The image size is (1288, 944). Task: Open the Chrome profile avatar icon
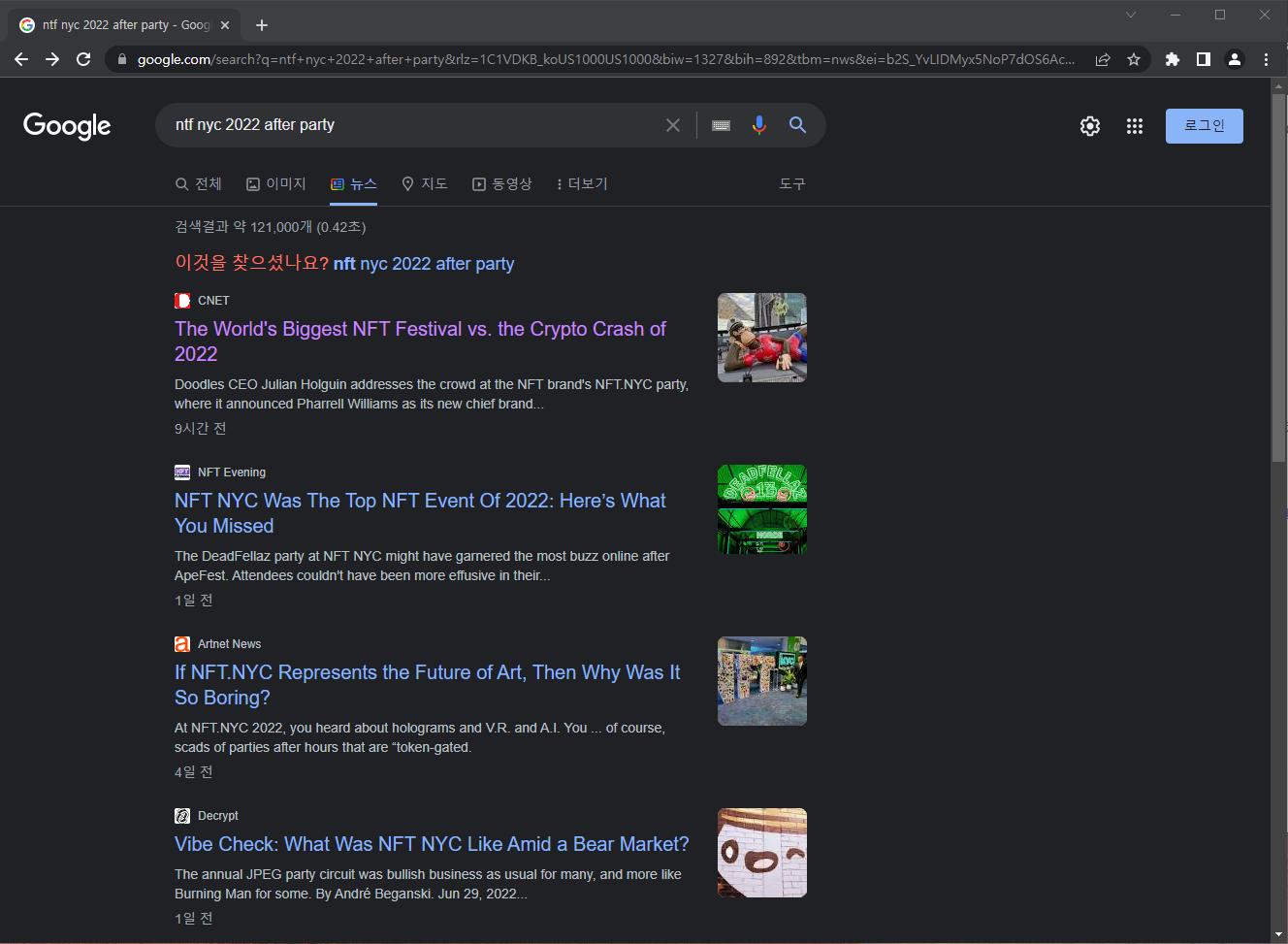click(x=1235, y=59)
